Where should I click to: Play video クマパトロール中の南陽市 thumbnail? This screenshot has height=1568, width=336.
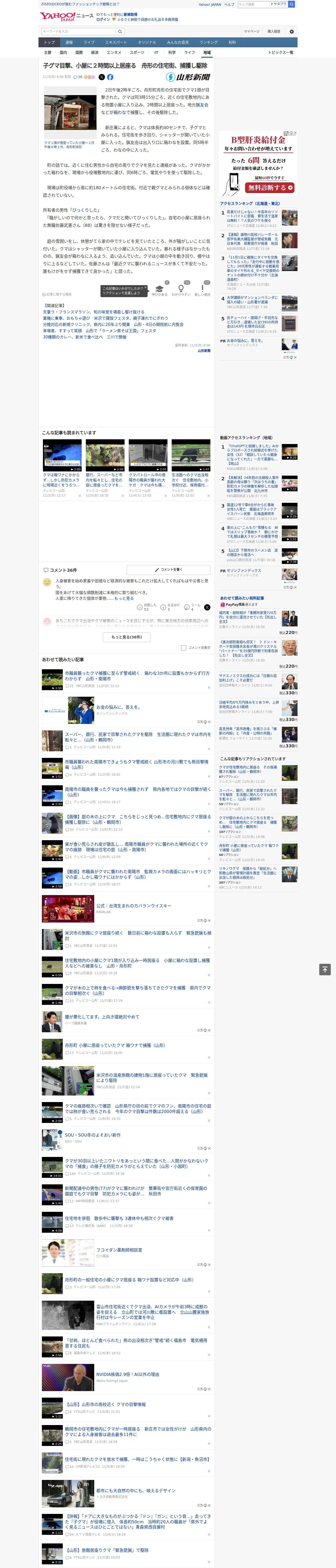(148, 455)
